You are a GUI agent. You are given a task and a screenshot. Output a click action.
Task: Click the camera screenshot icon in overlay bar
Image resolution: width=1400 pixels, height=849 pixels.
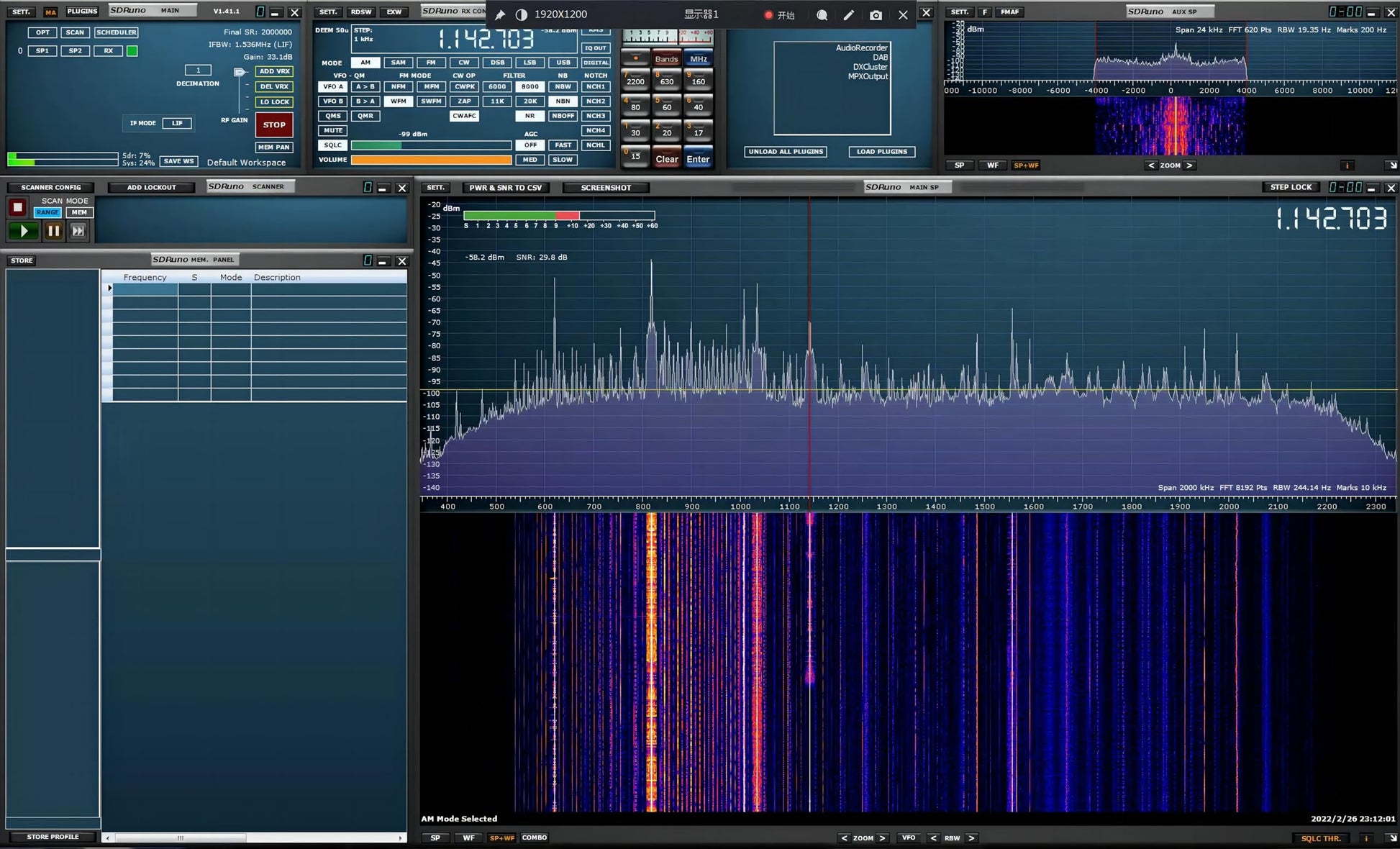[x=876, y=14]
